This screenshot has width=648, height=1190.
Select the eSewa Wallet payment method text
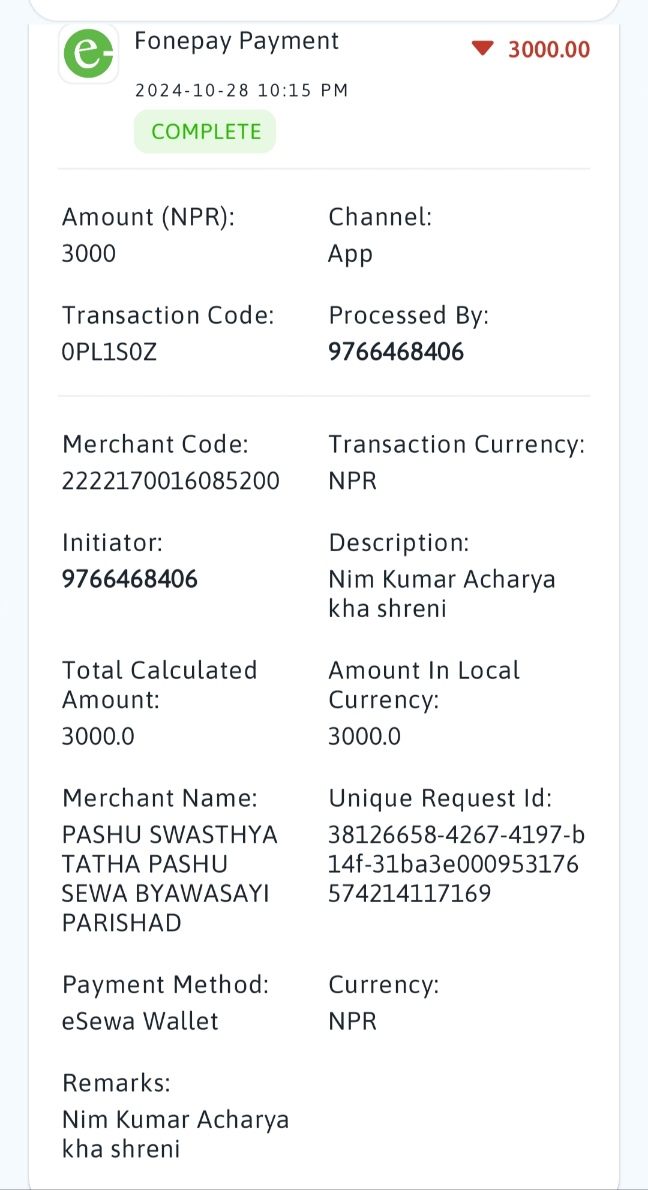[140, 1021]
